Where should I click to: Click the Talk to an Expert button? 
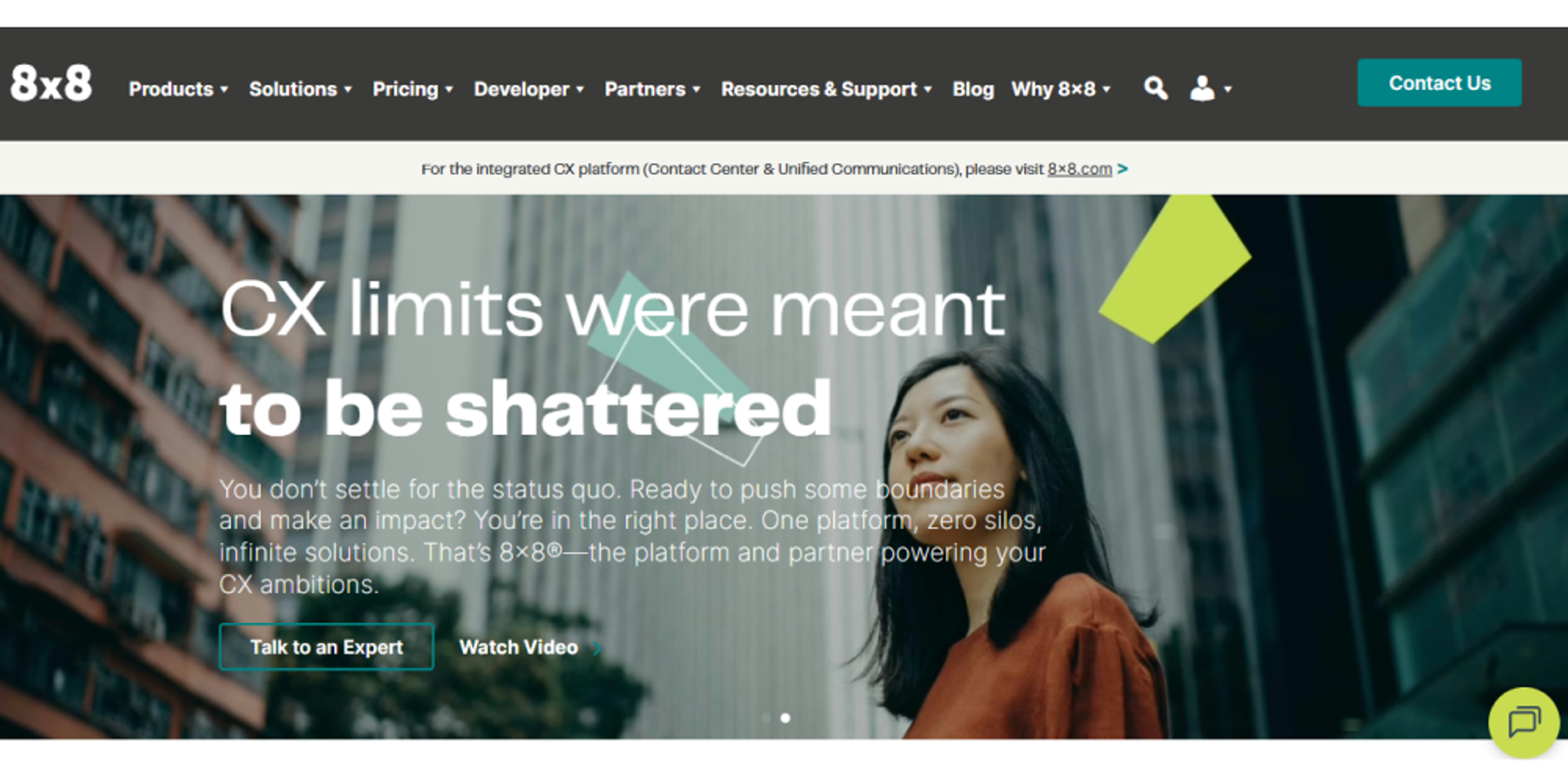(326, 647)
